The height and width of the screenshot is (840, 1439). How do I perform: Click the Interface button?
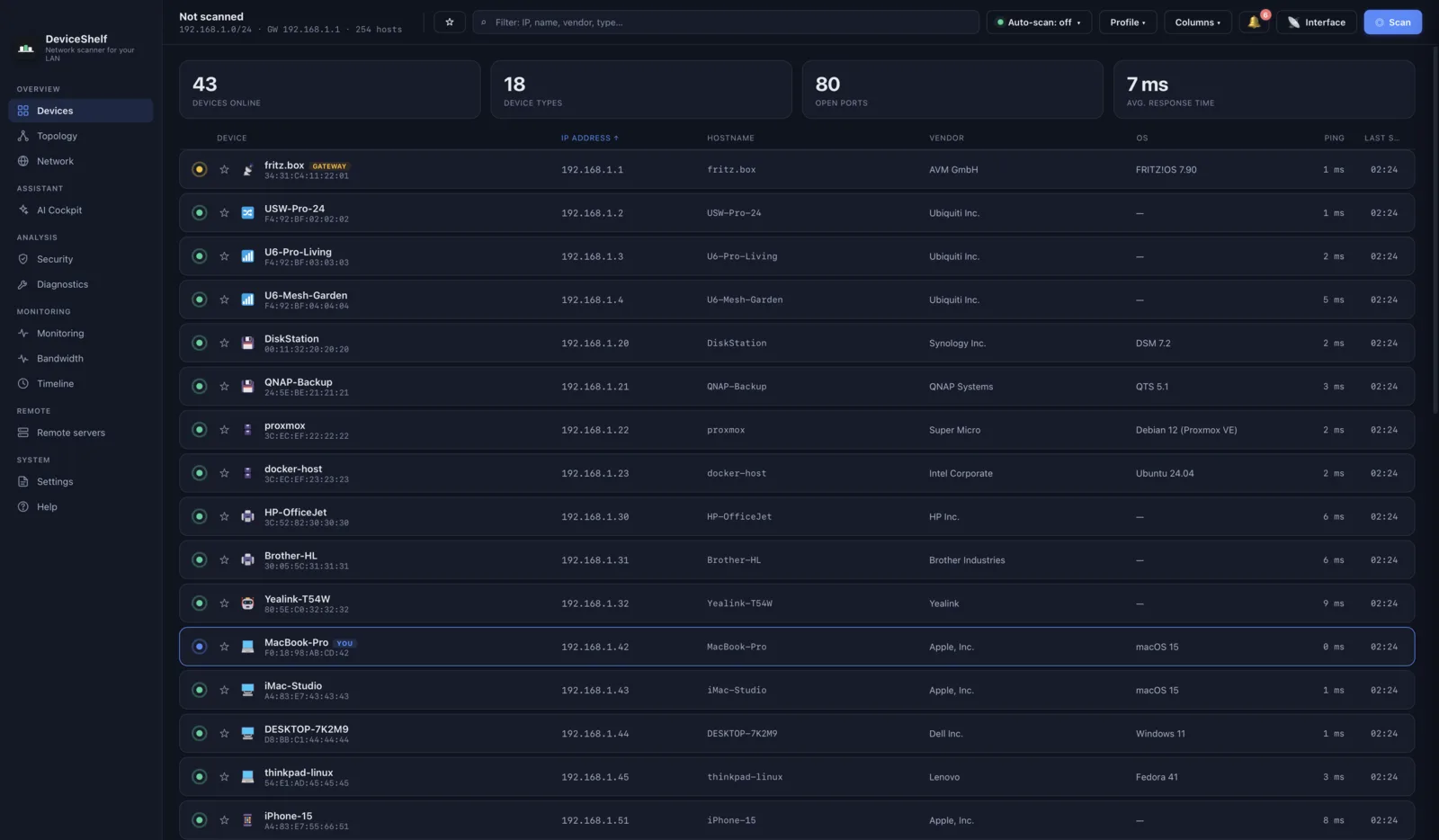point(1317,22)
